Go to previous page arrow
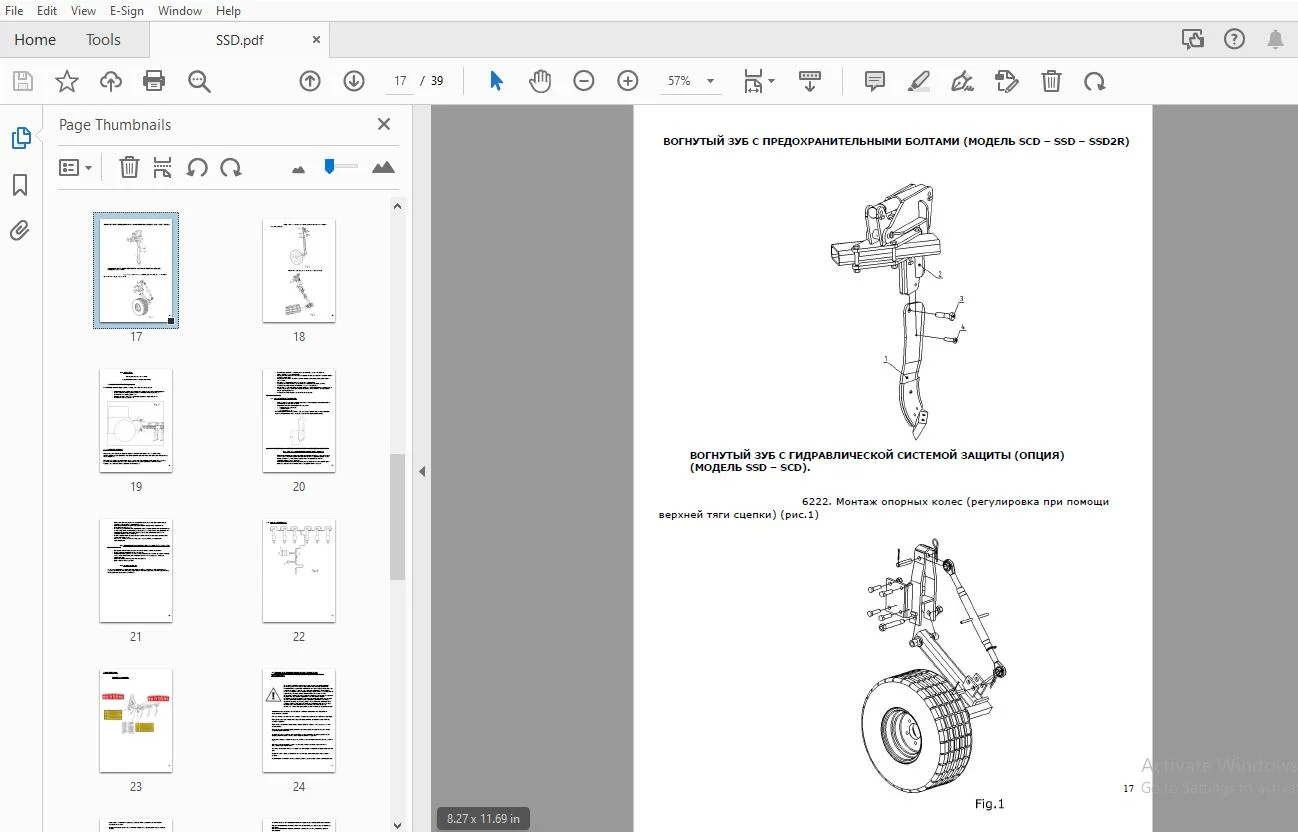 pos(310,81)
